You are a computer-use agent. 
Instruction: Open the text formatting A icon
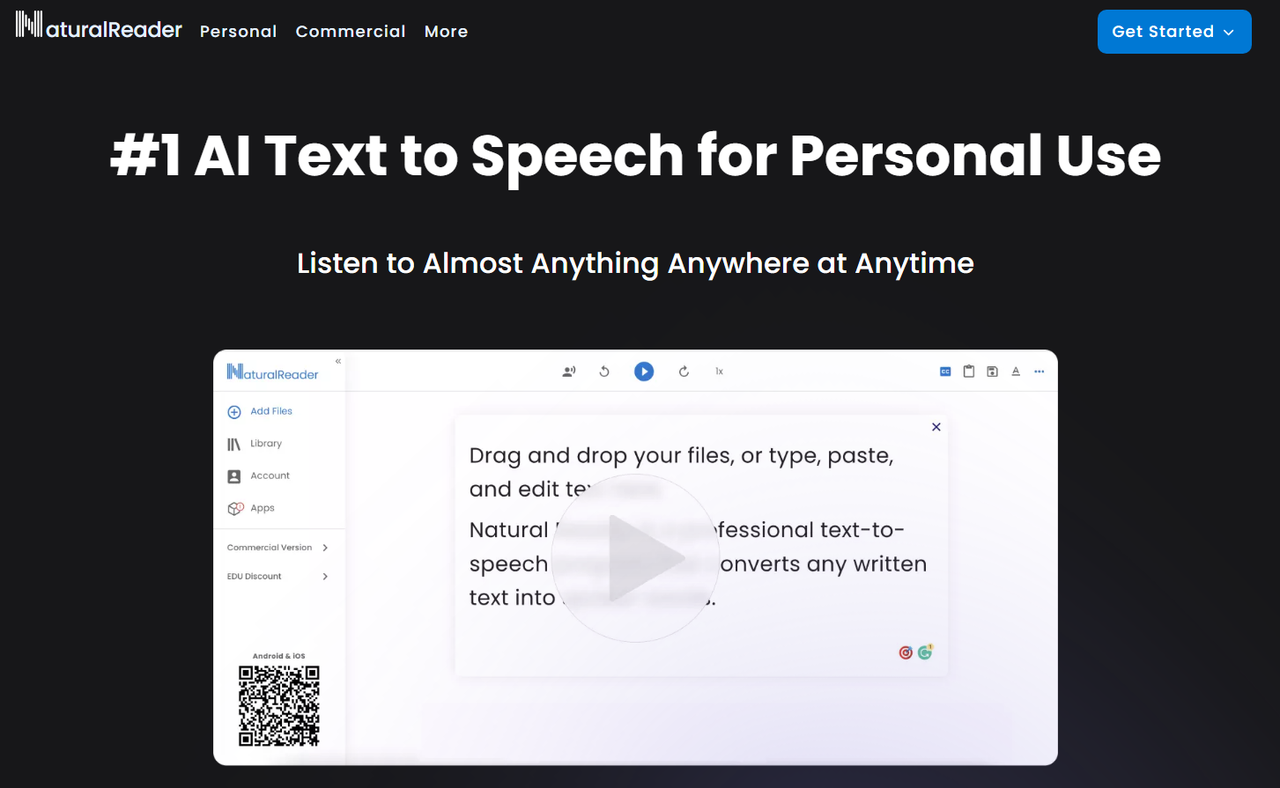coord(1016,372)
